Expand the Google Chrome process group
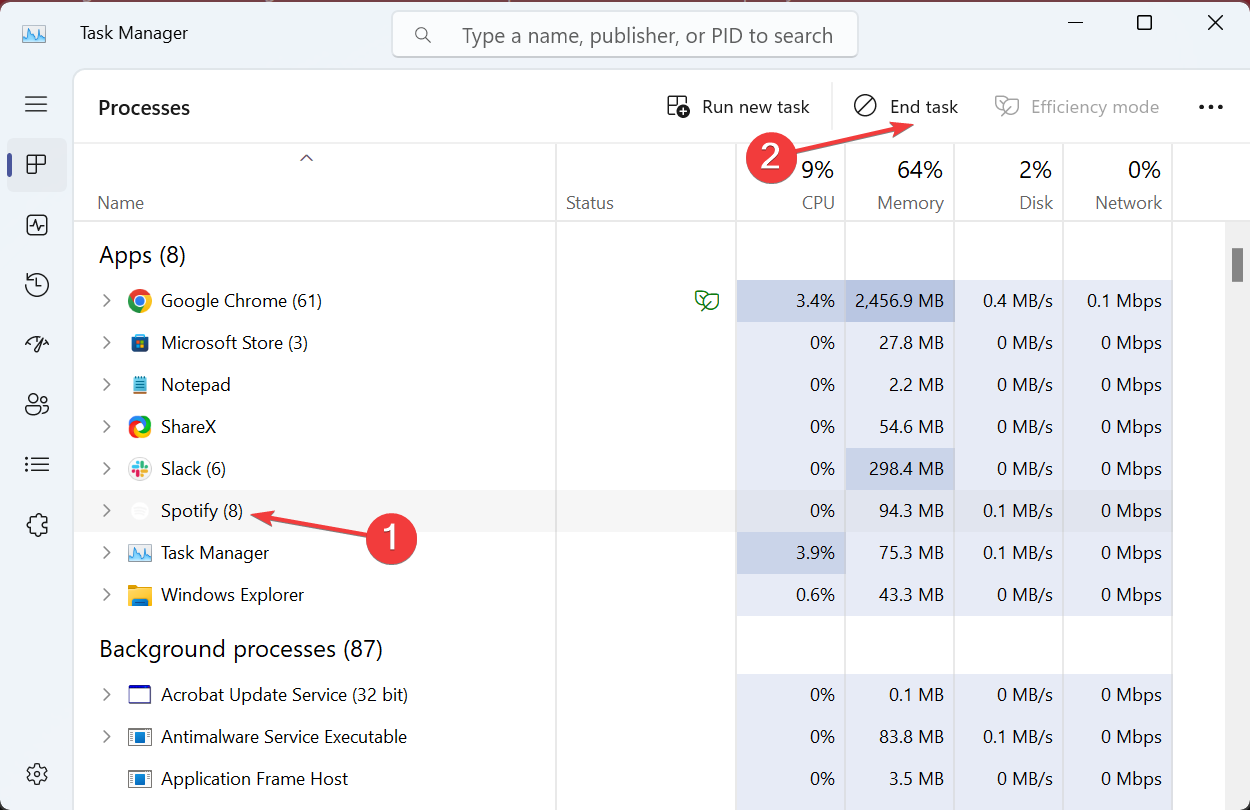Viewport: 1250px width, 810px height. coord(107,301)
